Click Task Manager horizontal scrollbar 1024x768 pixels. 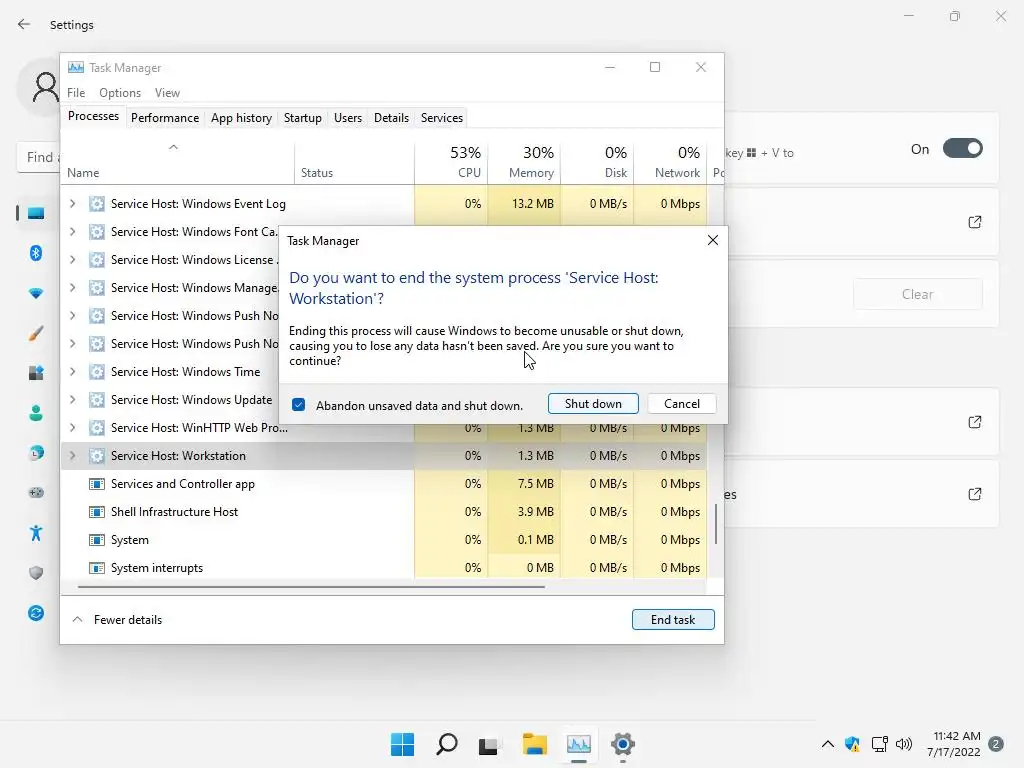(311, 587)
